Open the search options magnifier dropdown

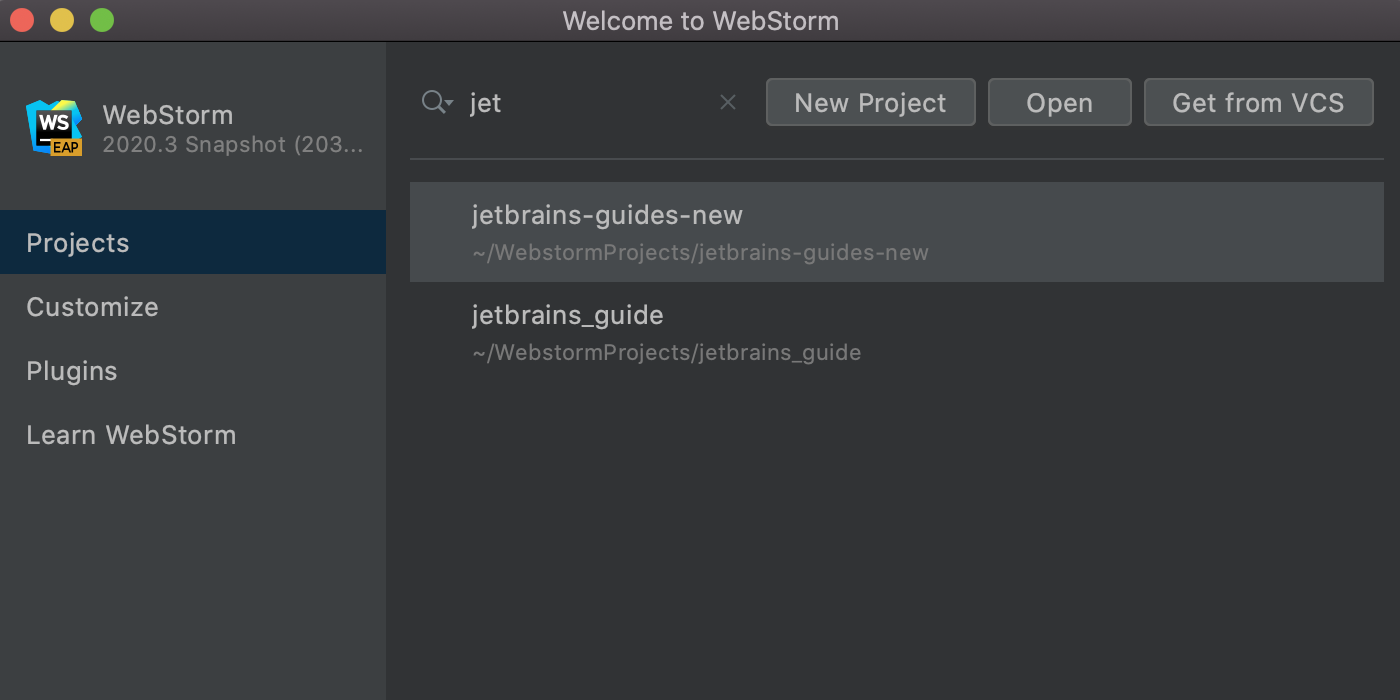point(437,102)
